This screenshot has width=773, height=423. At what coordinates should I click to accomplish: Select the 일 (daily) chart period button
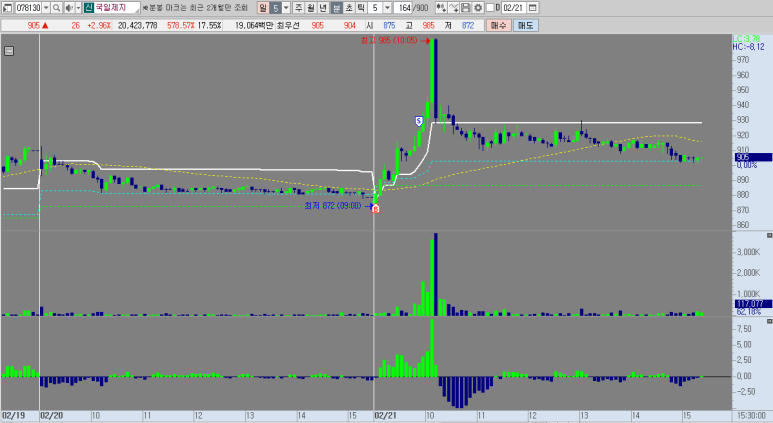(263, 8)
